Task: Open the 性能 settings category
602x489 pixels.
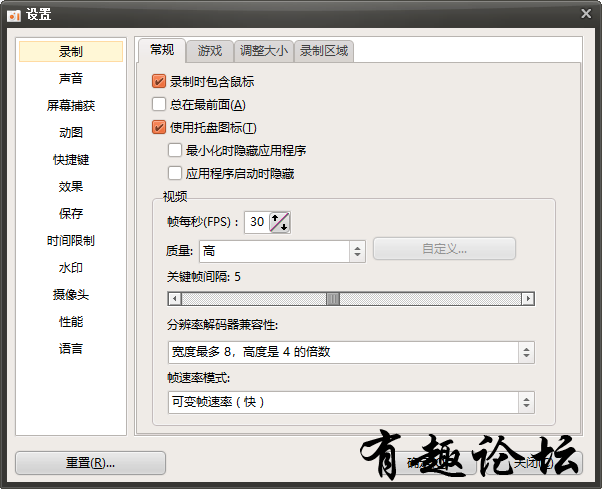Action: [71, 322]
